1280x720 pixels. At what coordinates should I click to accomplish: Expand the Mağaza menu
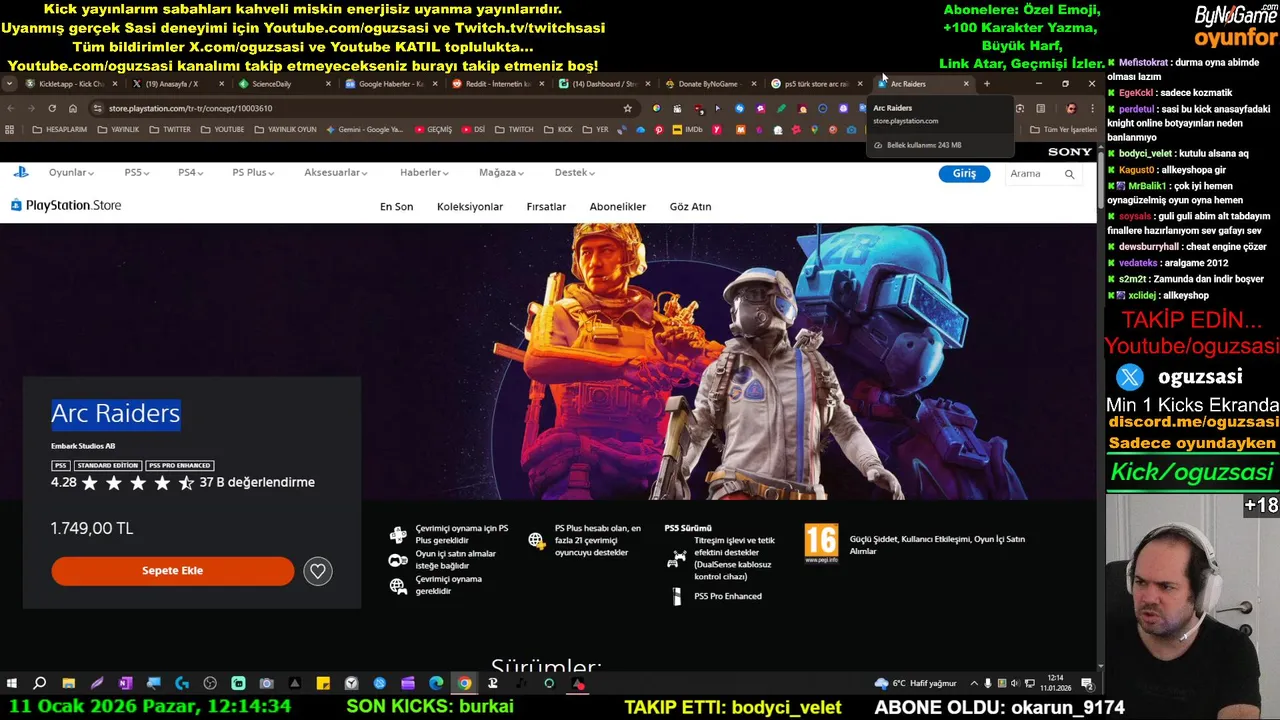click(x=501, y=173)
